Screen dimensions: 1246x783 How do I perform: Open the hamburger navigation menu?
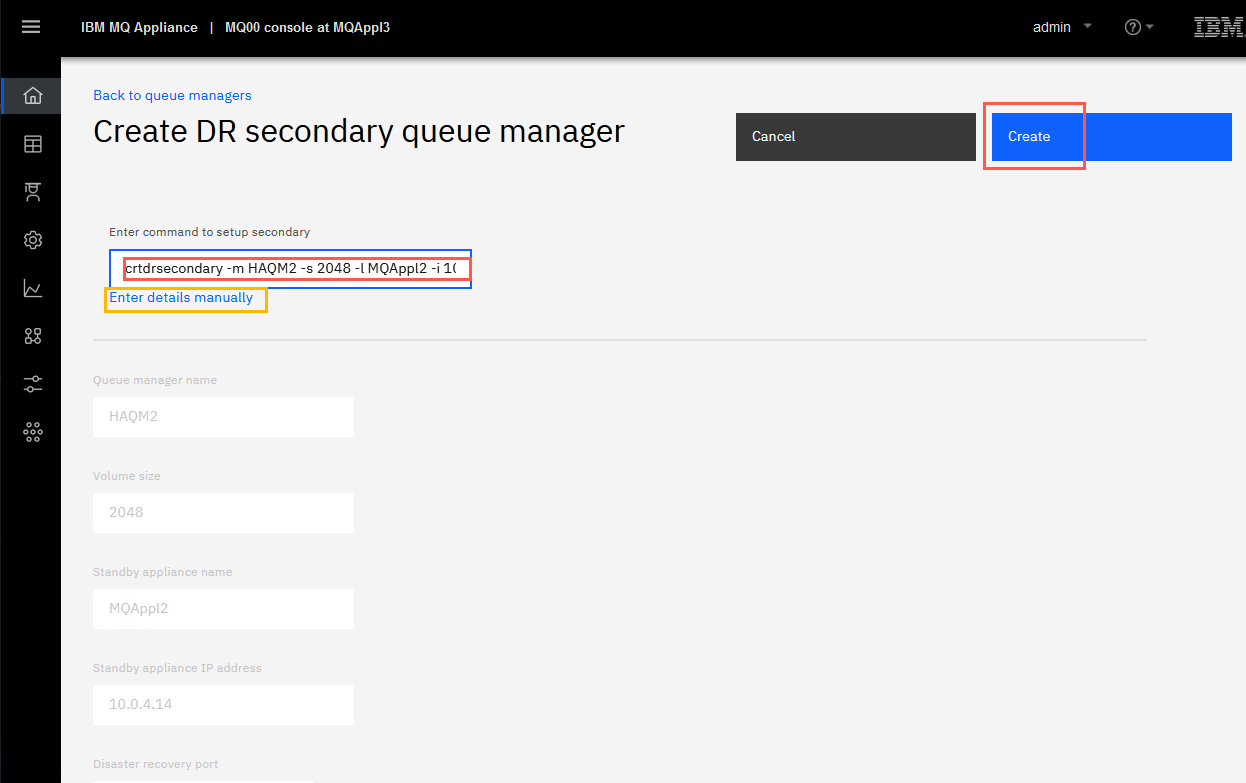[x=31, y=27]
